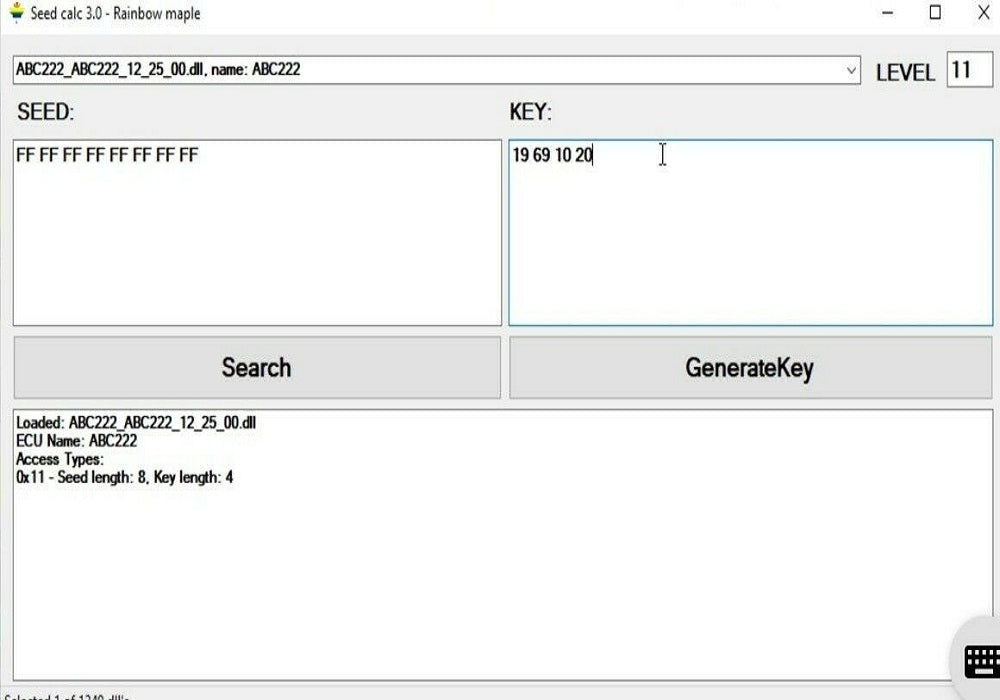Click the LEVEL label

coord(904,73)
